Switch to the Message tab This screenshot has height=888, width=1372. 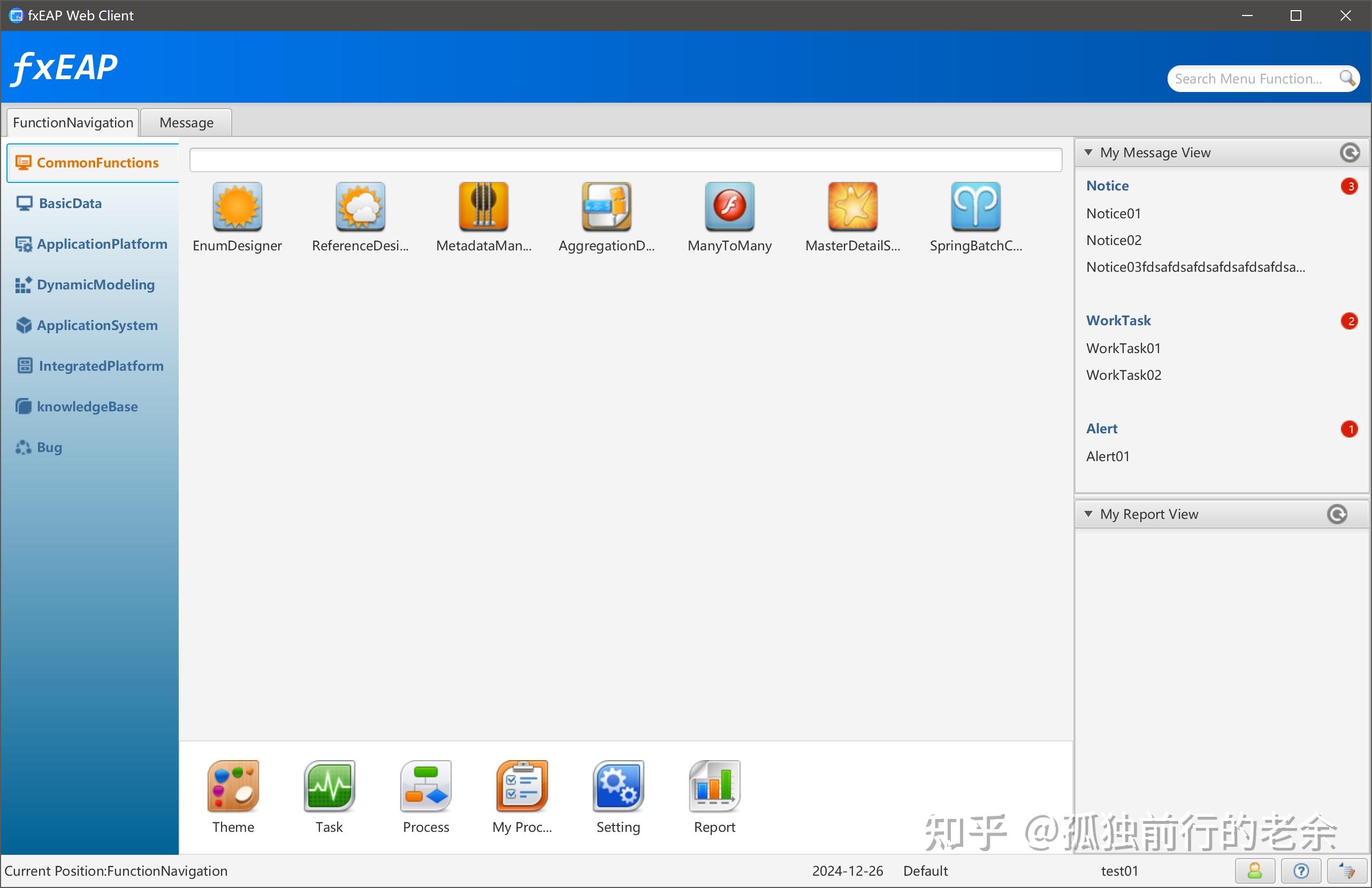pyautogui.click(x=186, y=122)
